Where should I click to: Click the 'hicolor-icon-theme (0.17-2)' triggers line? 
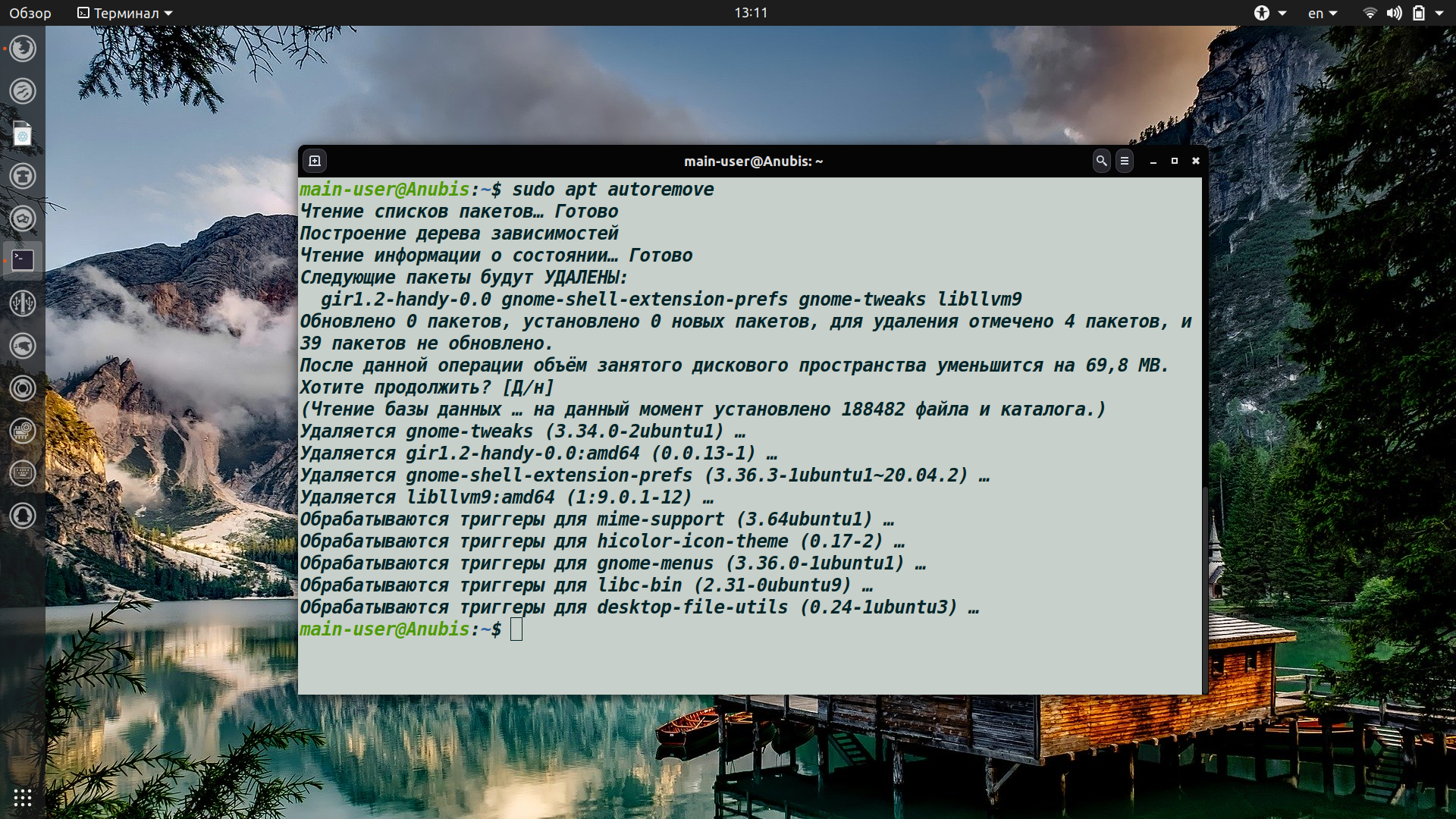602,541
